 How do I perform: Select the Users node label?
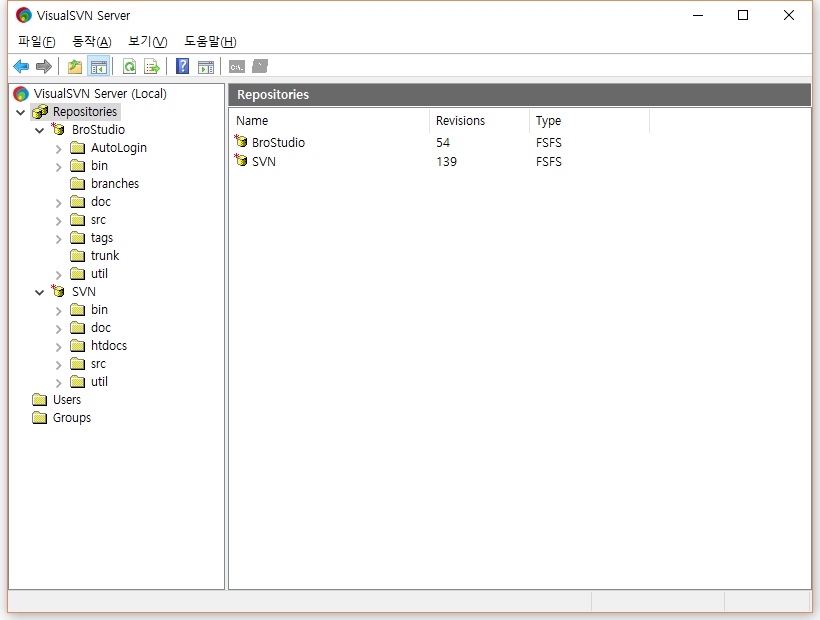(x=67, y=400)
